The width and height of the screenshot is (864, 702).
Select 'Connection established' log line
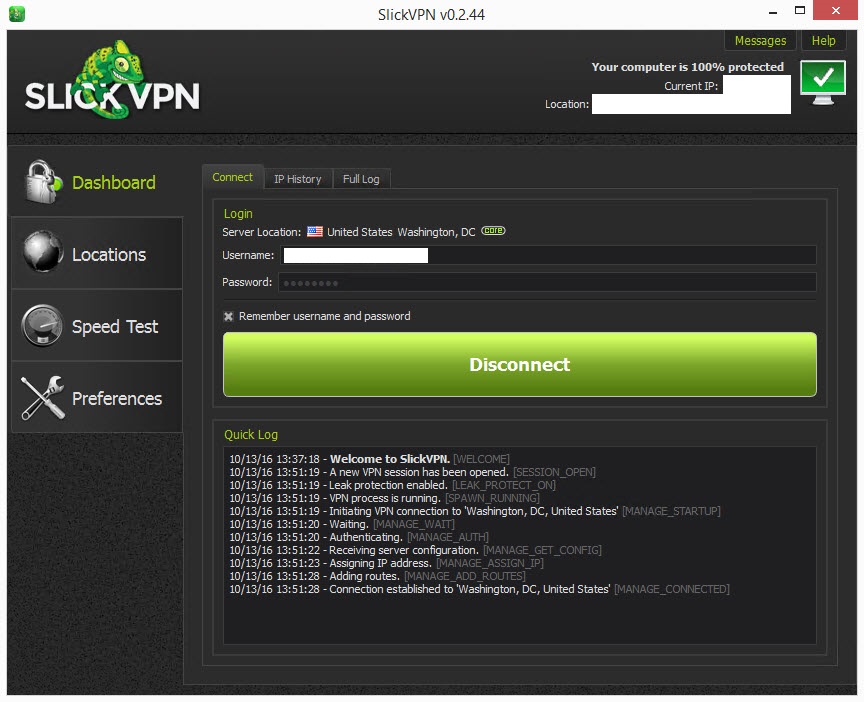pos(479,590)
